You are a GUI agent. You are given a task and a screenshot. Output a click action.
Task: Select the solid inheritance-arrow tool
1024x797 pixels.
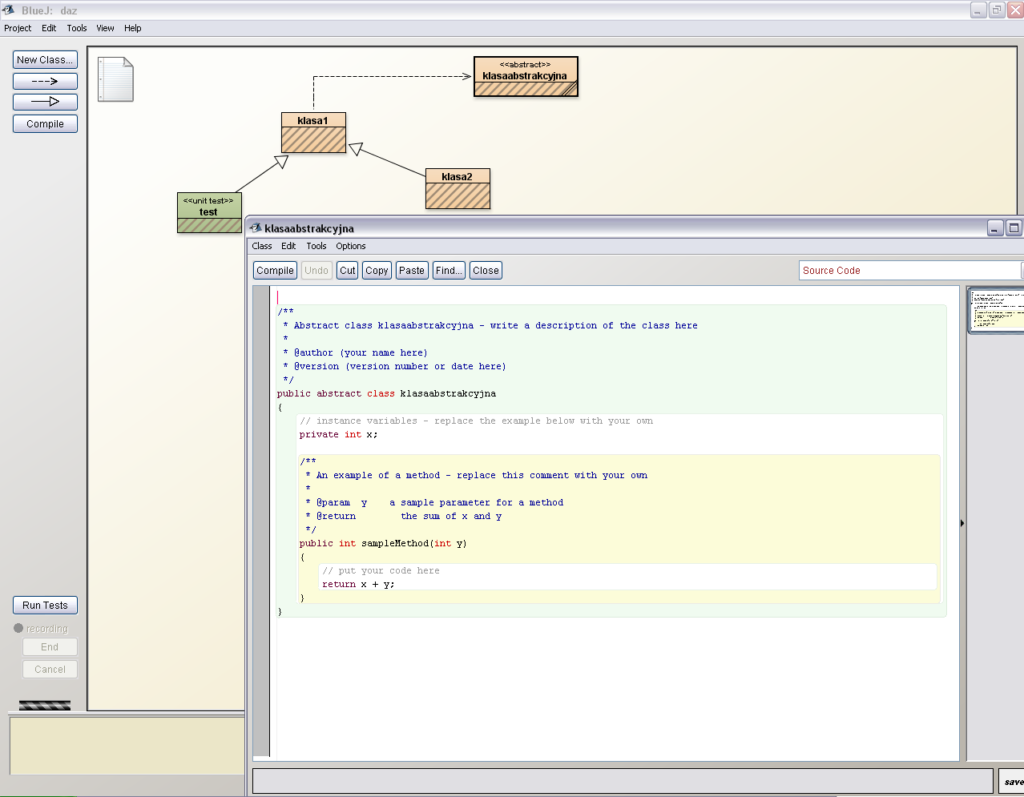pos(45,102)
